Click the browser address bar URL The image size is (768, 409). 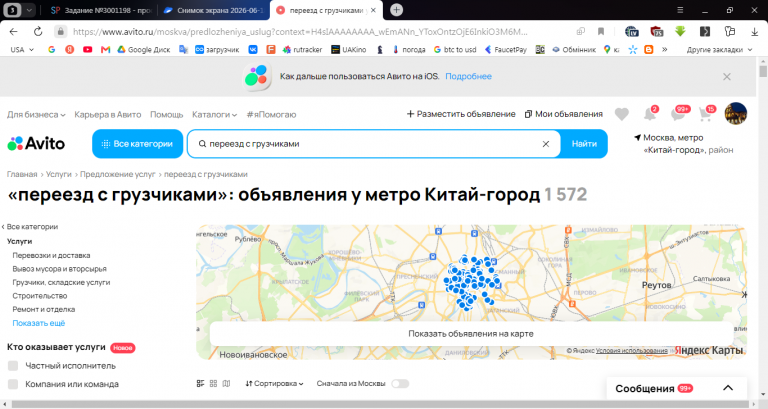pyautogui.click(x=300, y=32)
